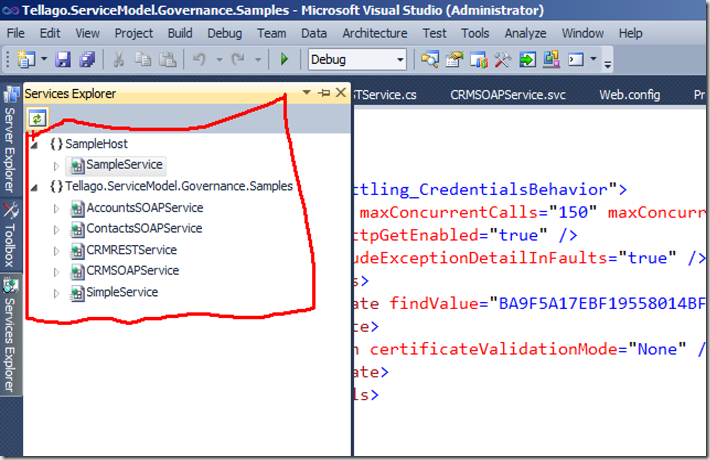Image resolution: width=710 pixels, height=460 pixels.
Task: Open the Redo history dropdown arrow
Action: tap(258, 59)
